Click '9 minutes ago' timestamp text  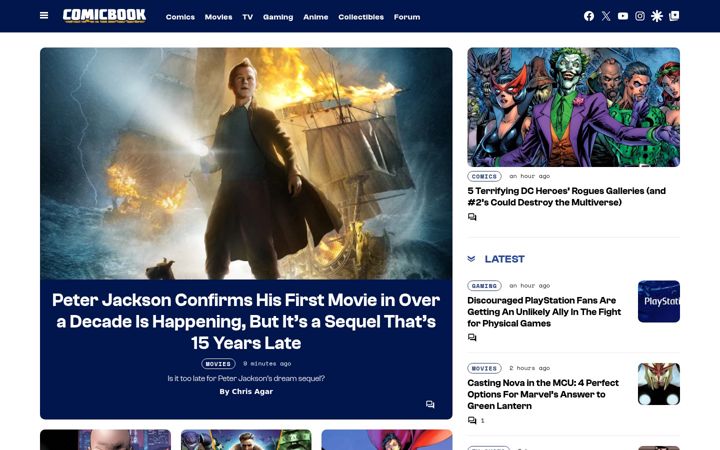point(267,364)
